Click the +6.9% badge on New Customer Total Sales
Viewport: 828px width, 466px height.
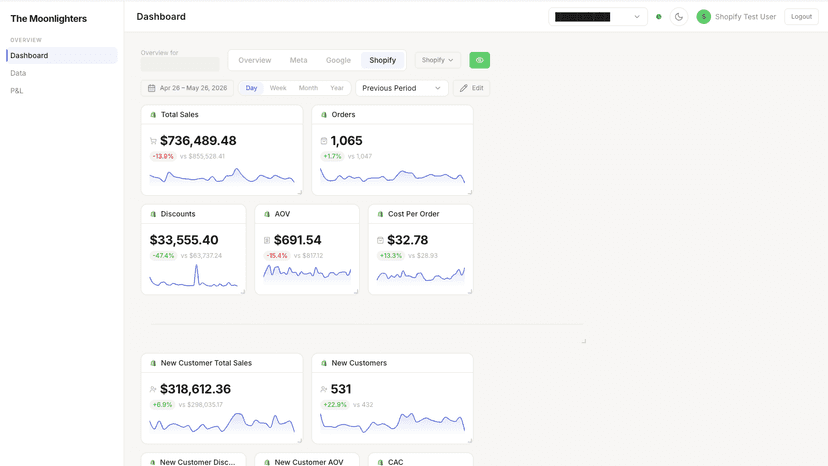(x=162, y=405)
